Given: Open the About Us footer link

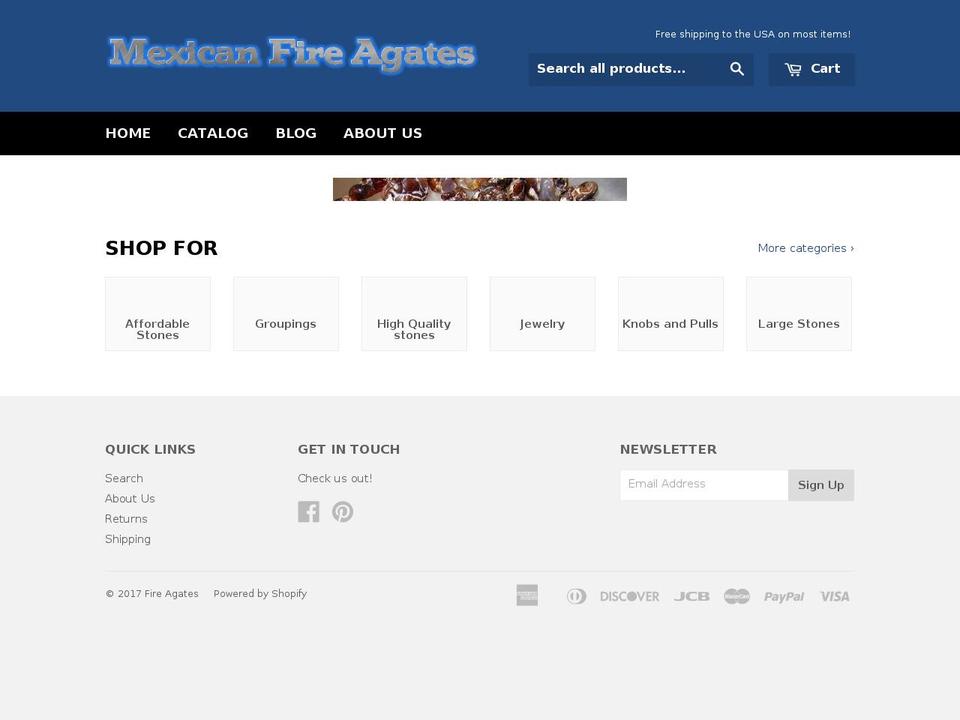Looking at the screenshot, I should pos(130,498).
